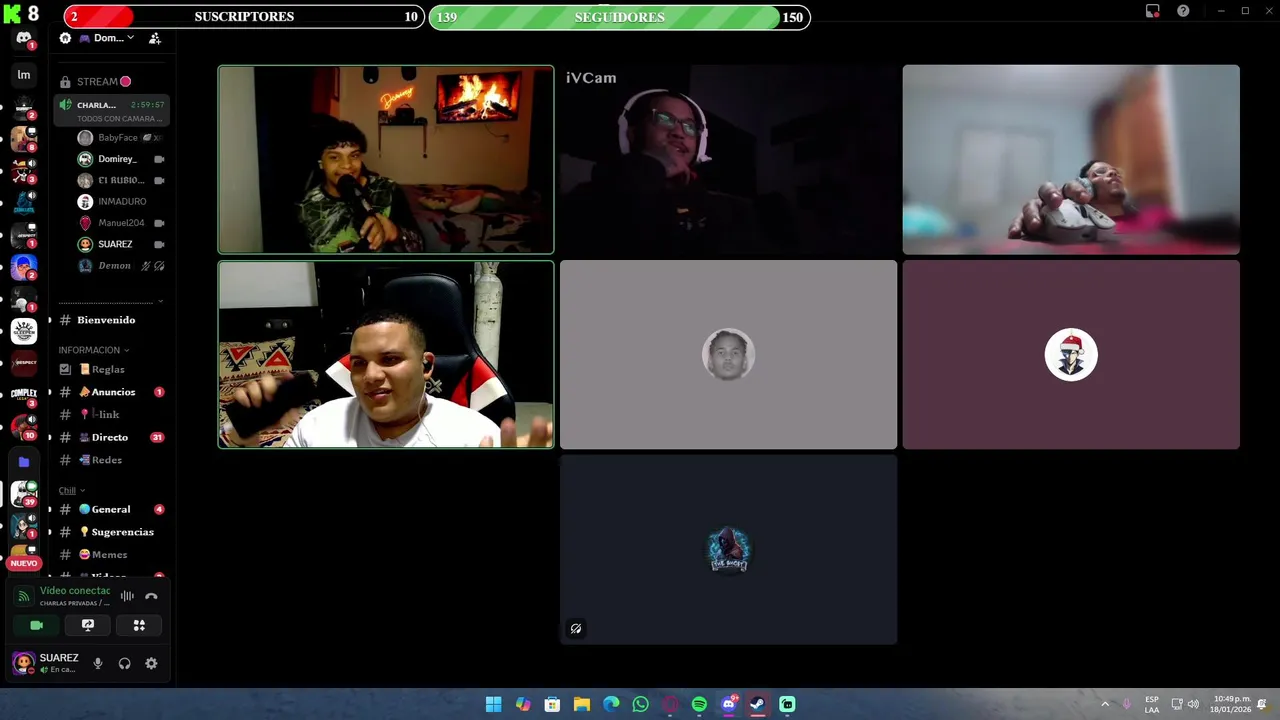The image size is (1280, 720).
Task: Open Steam from taskbar
Action: point(758,704)
